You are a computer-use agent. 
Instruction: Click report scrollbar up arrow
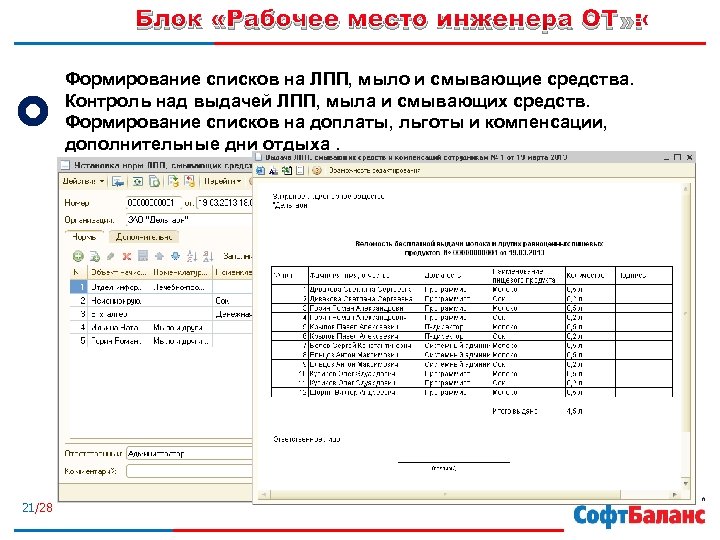(x=686, y=188)
